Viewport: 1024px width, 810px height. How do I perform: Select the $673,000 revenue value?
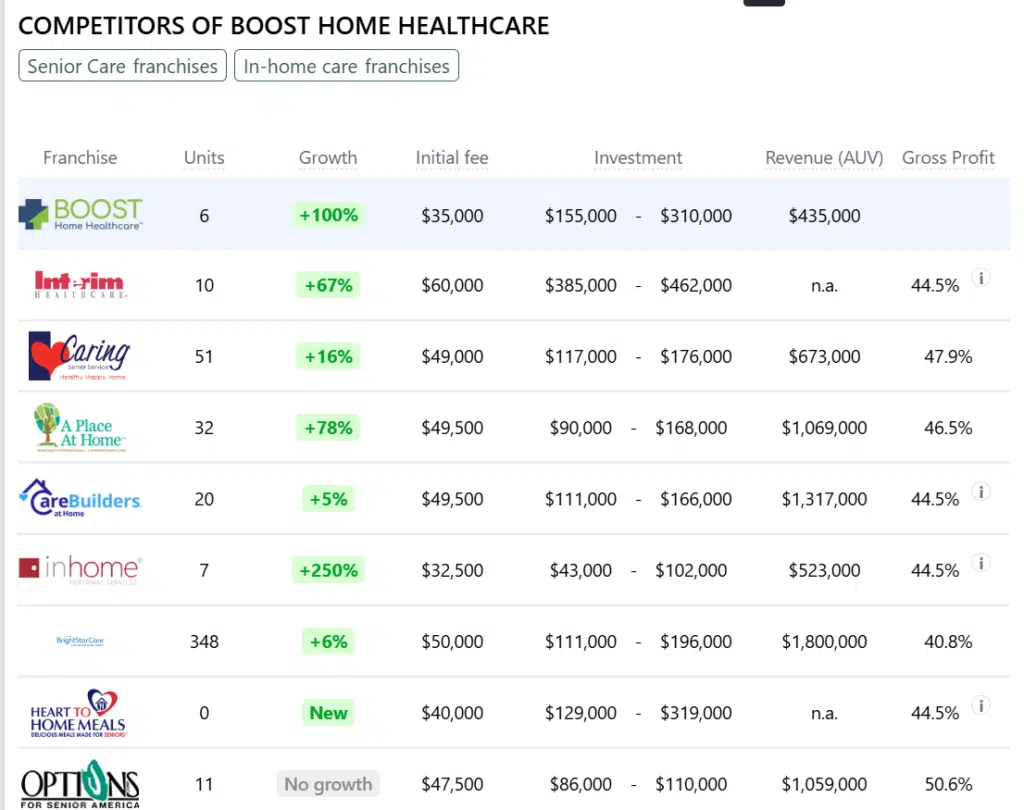(x=824, y=357)
